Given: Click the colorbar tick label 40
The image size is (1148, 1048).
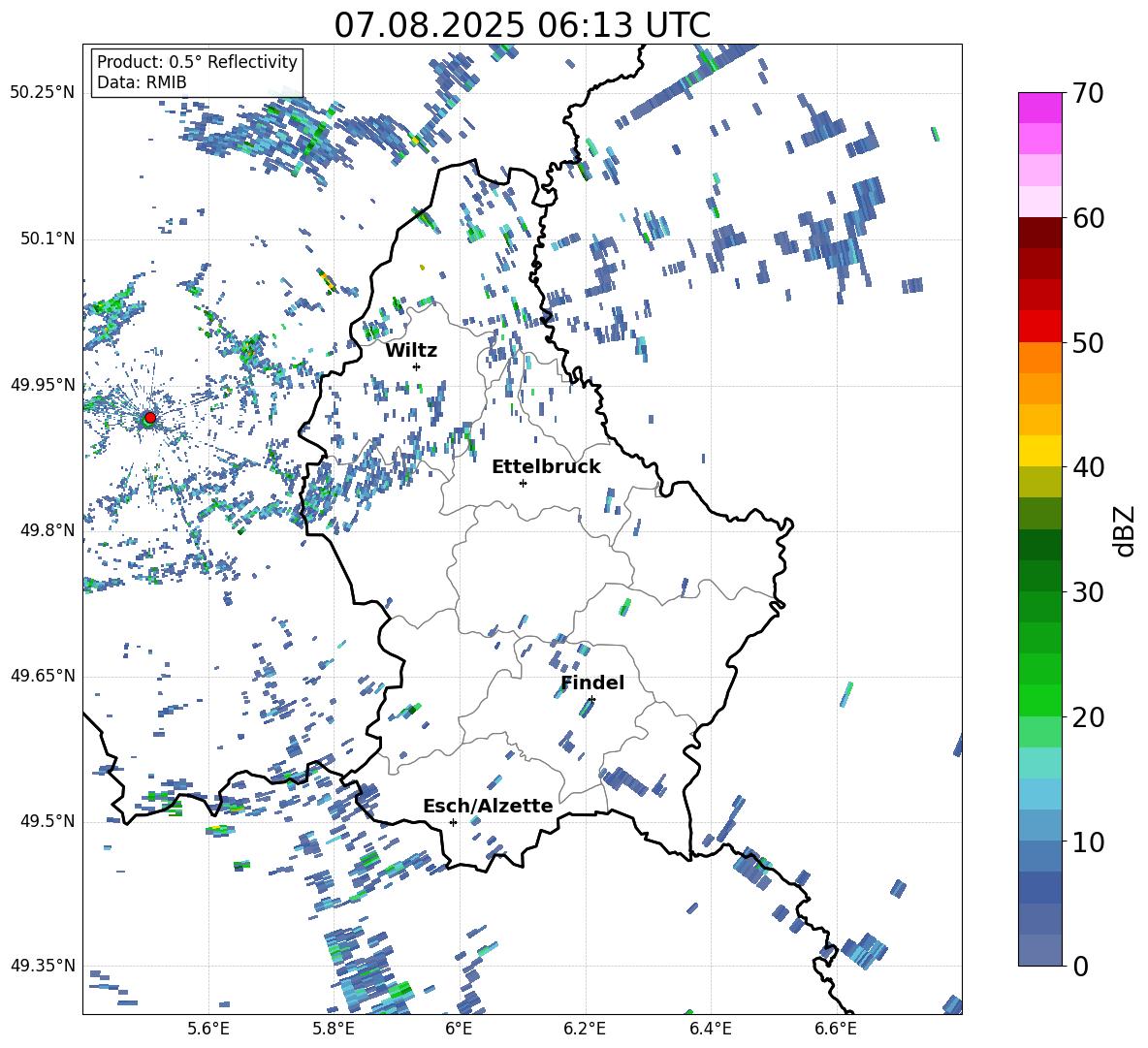Looking at the screenshot, I should 1088,467.
